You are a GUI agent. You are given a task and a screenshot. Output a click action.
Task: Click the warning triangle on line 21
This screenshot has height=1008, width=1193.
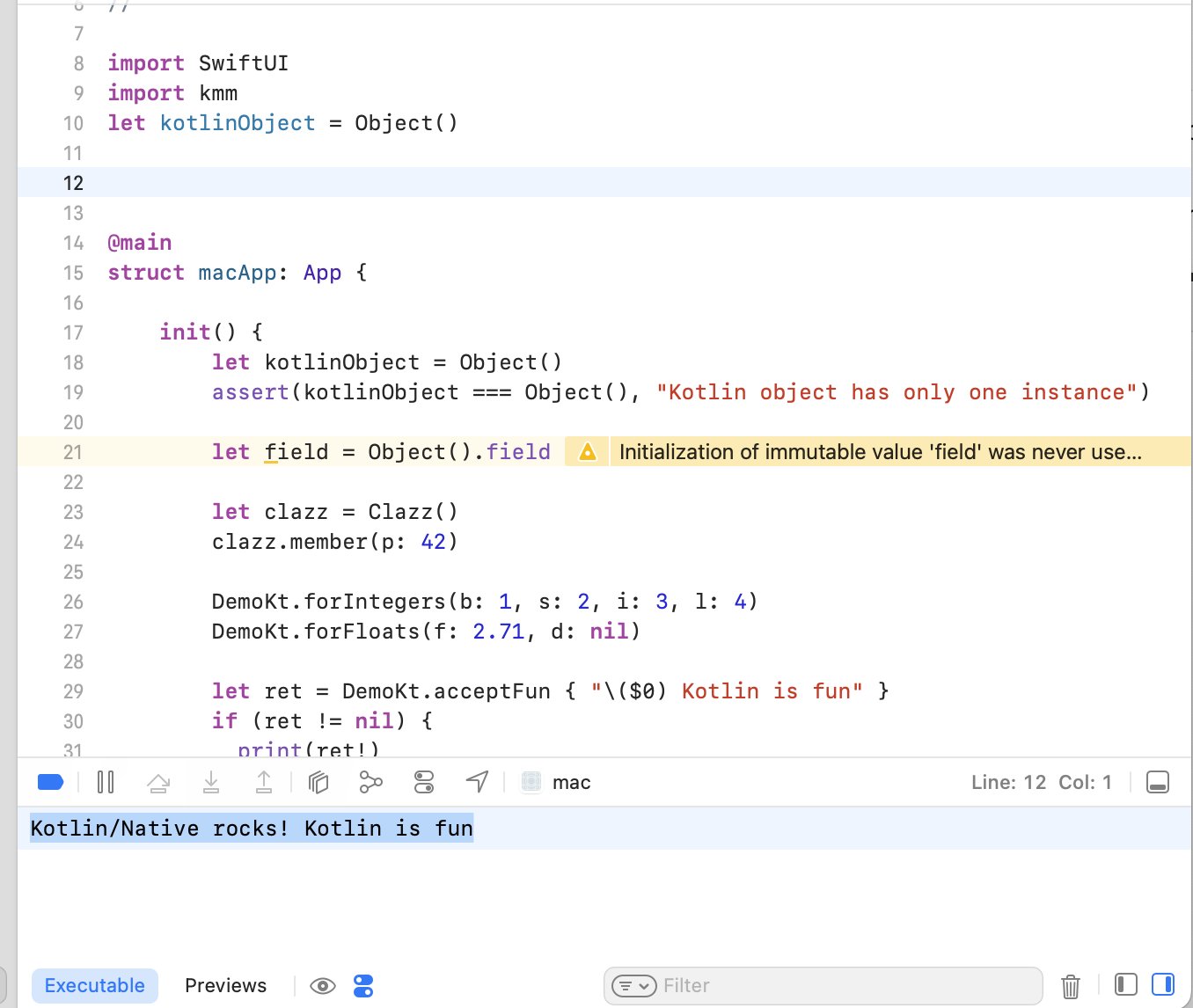coord(586,451)
